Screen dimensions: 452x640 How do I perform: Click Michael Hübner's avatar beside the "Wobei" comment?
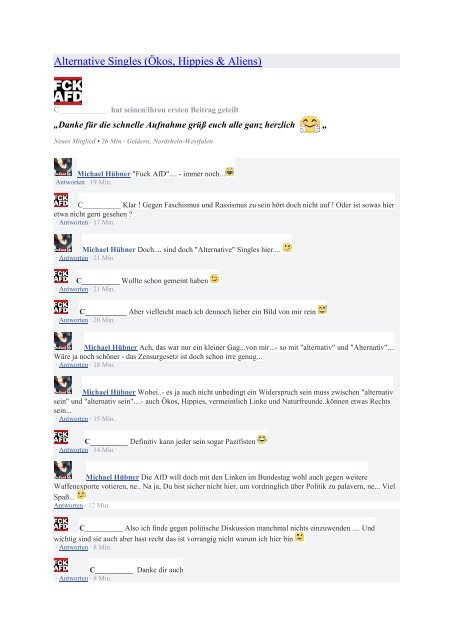pos(63,385)
